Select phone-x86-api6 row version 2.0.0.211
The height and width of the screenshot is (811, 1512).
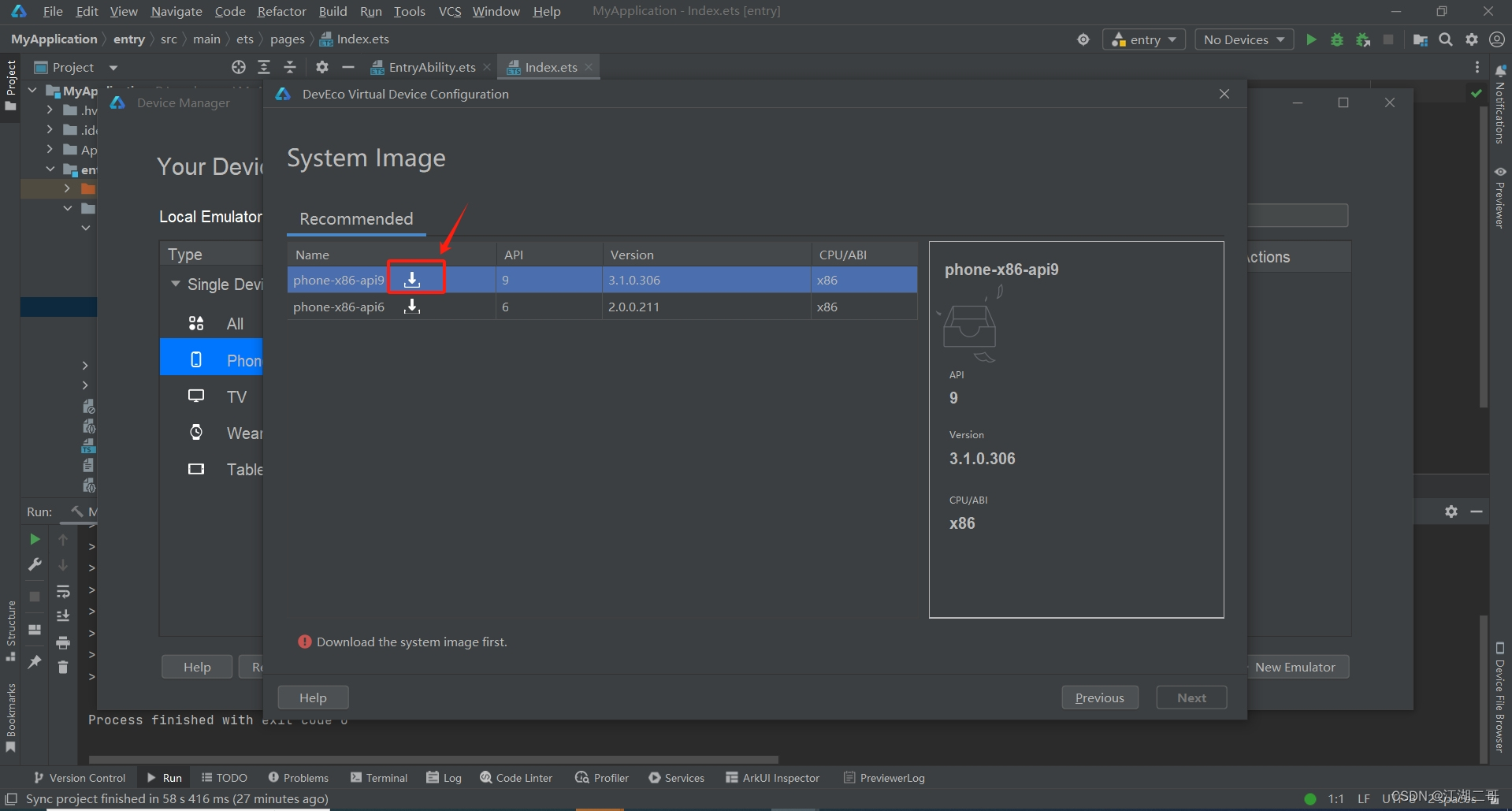click(x=602, y=307)
